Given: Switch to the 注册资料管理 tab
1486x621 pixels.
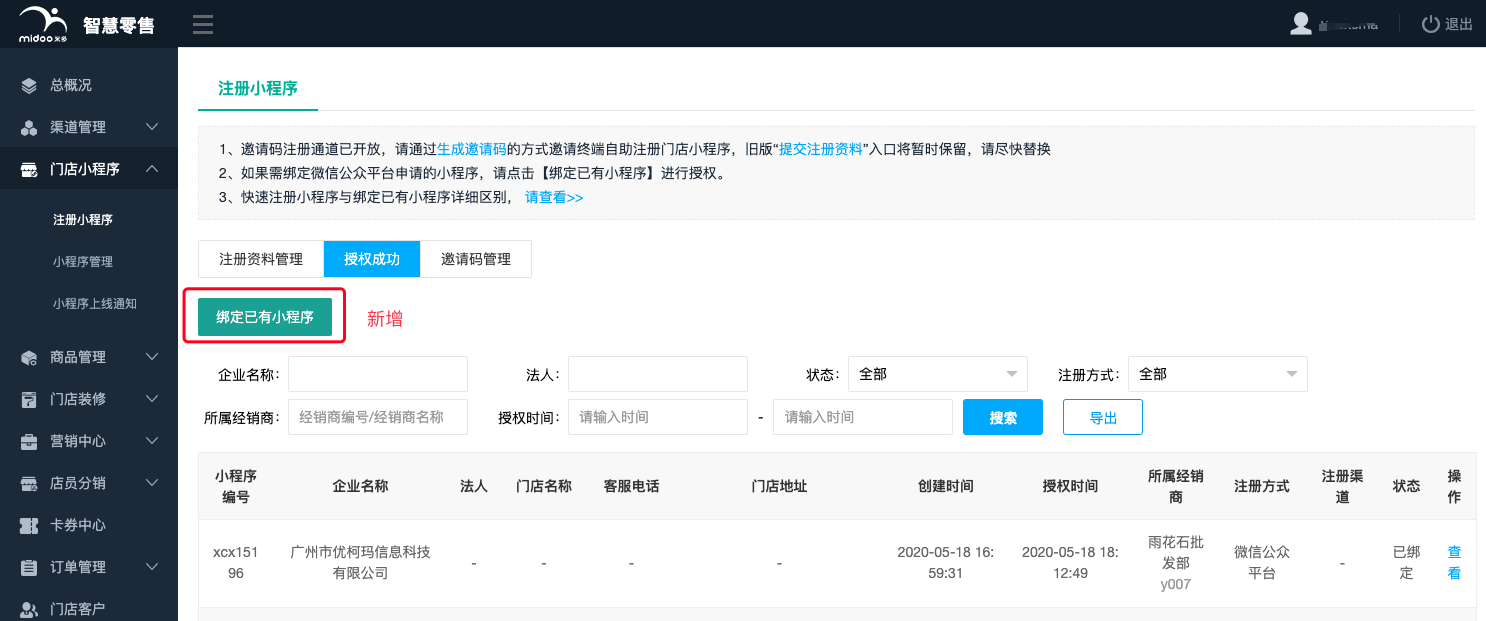Looking at the screenshot, I should tap(261, 259).
